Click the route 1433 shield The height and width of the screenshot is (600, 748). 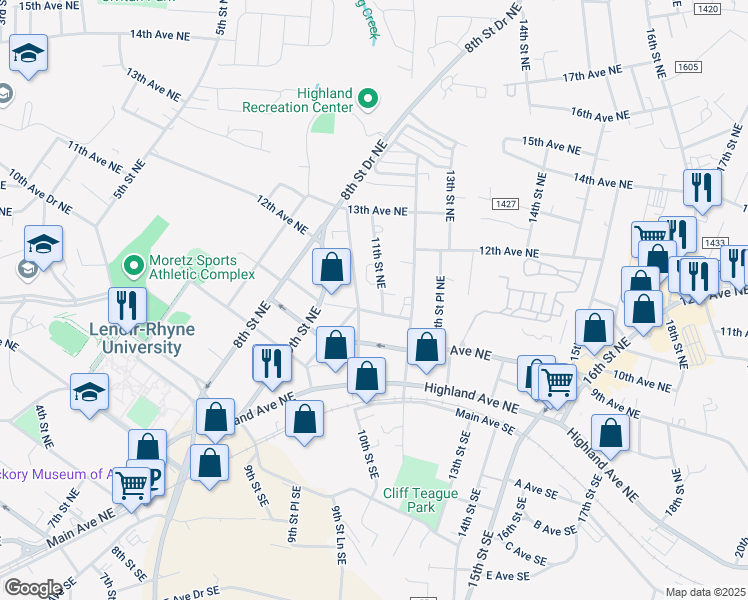pos(715,243)
